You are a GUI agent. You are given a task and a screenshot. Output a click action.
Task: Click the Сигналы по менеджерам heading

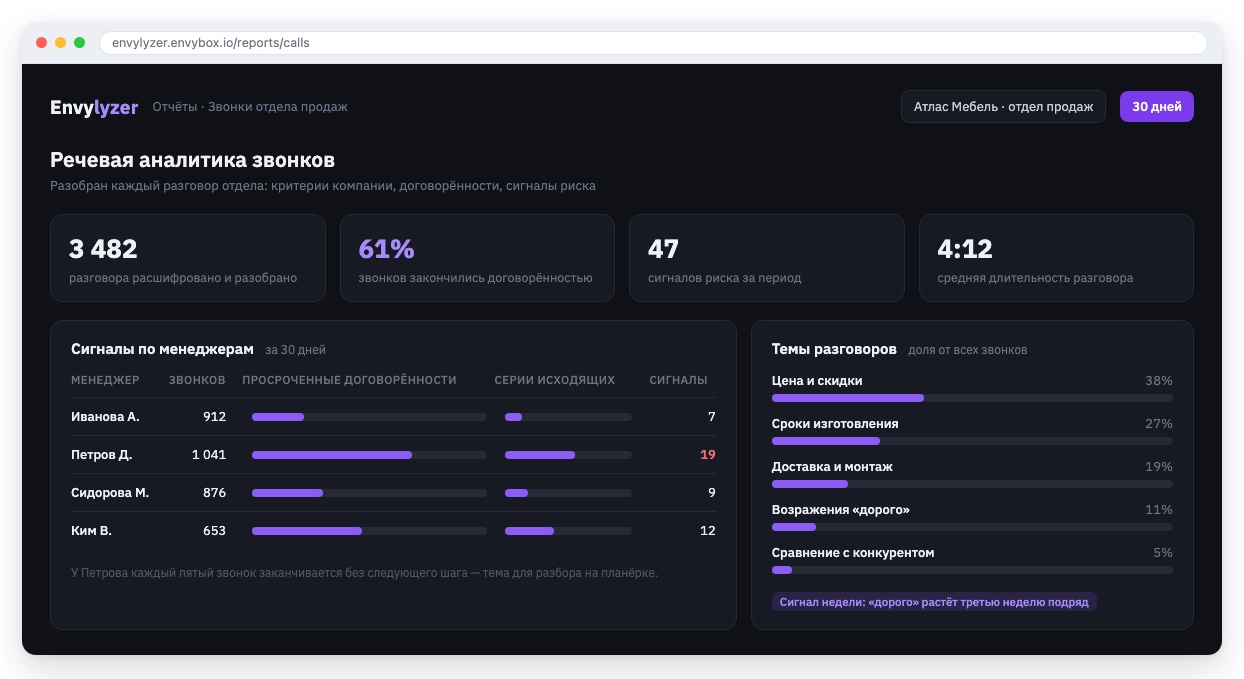click(x=163, y=349)
